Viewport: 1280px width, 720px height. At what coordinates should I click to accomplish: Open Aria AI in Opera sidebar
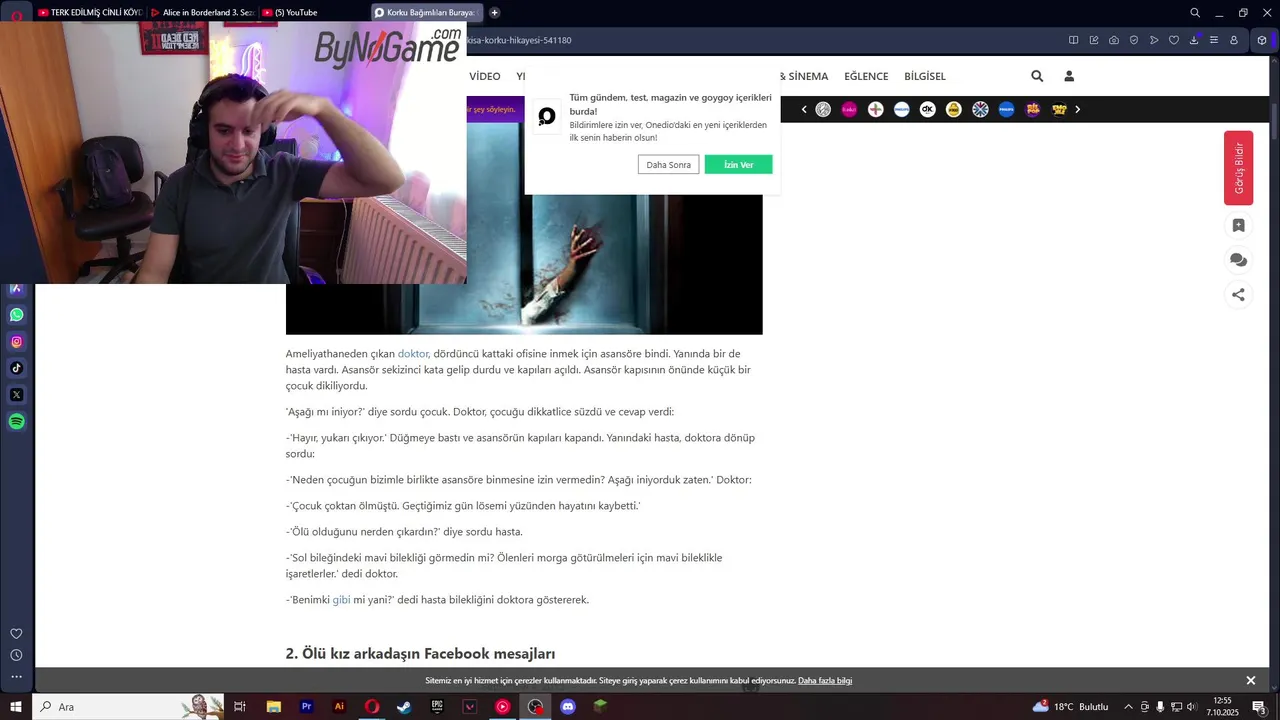pyautogui.click(x=16, y=288)
